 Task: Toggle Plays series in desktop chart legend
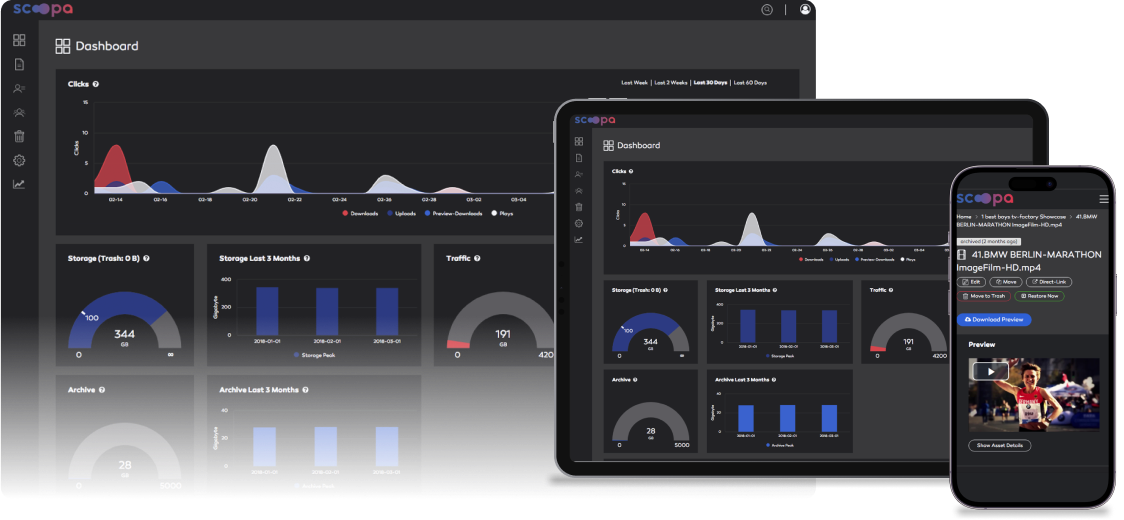coord(499,213)
